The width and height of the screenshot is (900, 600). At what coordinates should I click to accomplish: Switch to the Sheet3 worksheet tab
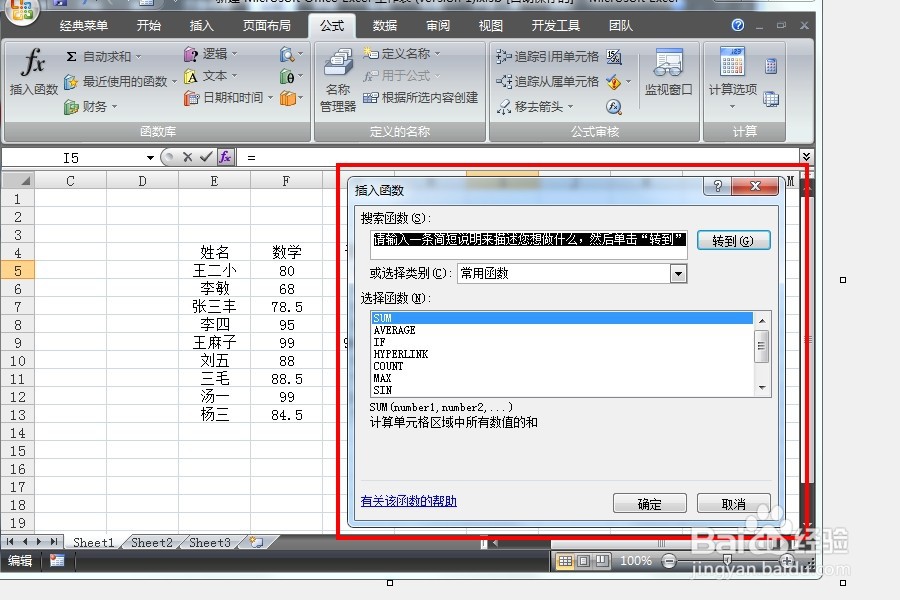[x=208, y=541]
